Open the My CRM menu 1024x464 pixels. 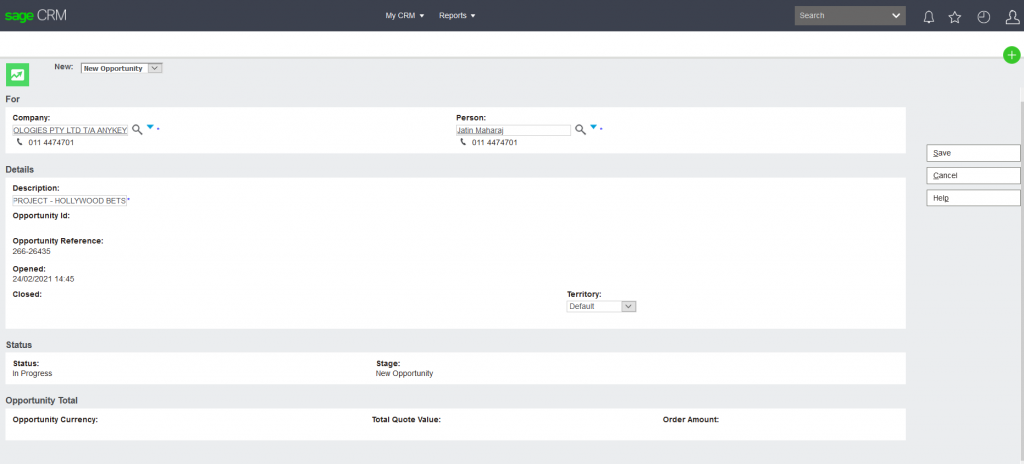pyautogui.click(x=405, y=16)
